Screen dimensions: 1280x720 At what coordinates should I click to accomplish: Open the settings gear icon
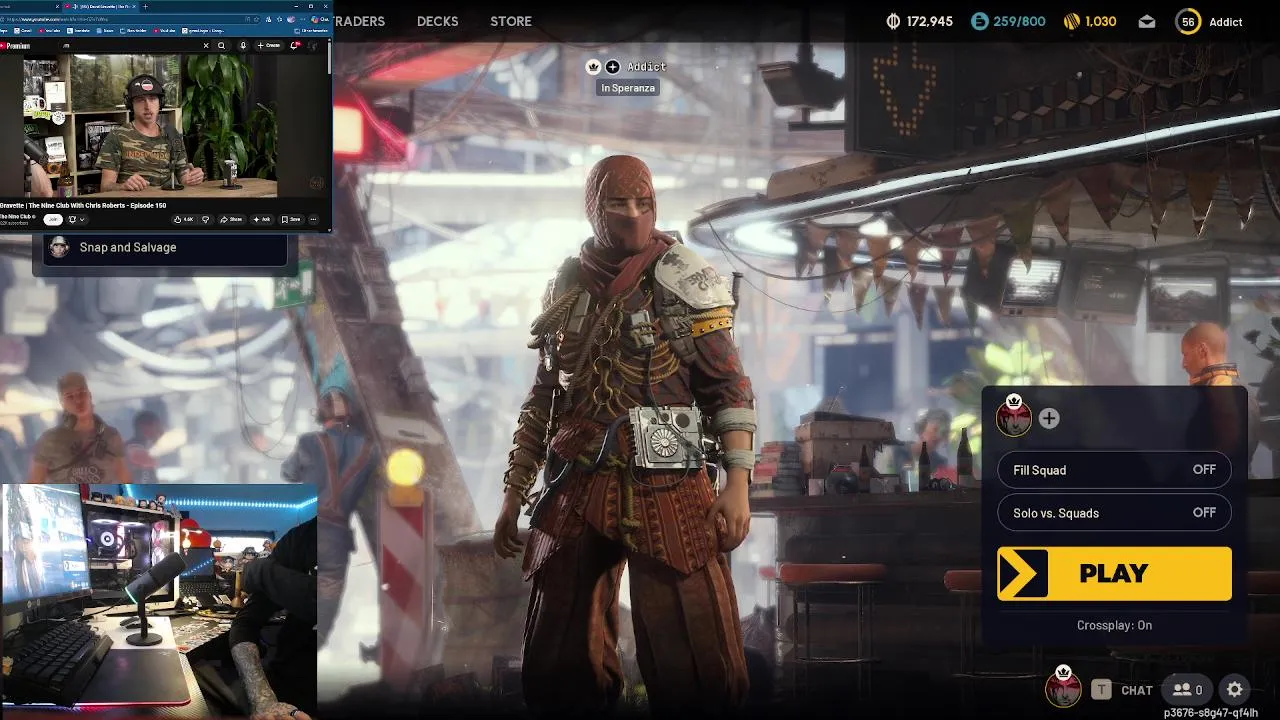coord(1235,689)
